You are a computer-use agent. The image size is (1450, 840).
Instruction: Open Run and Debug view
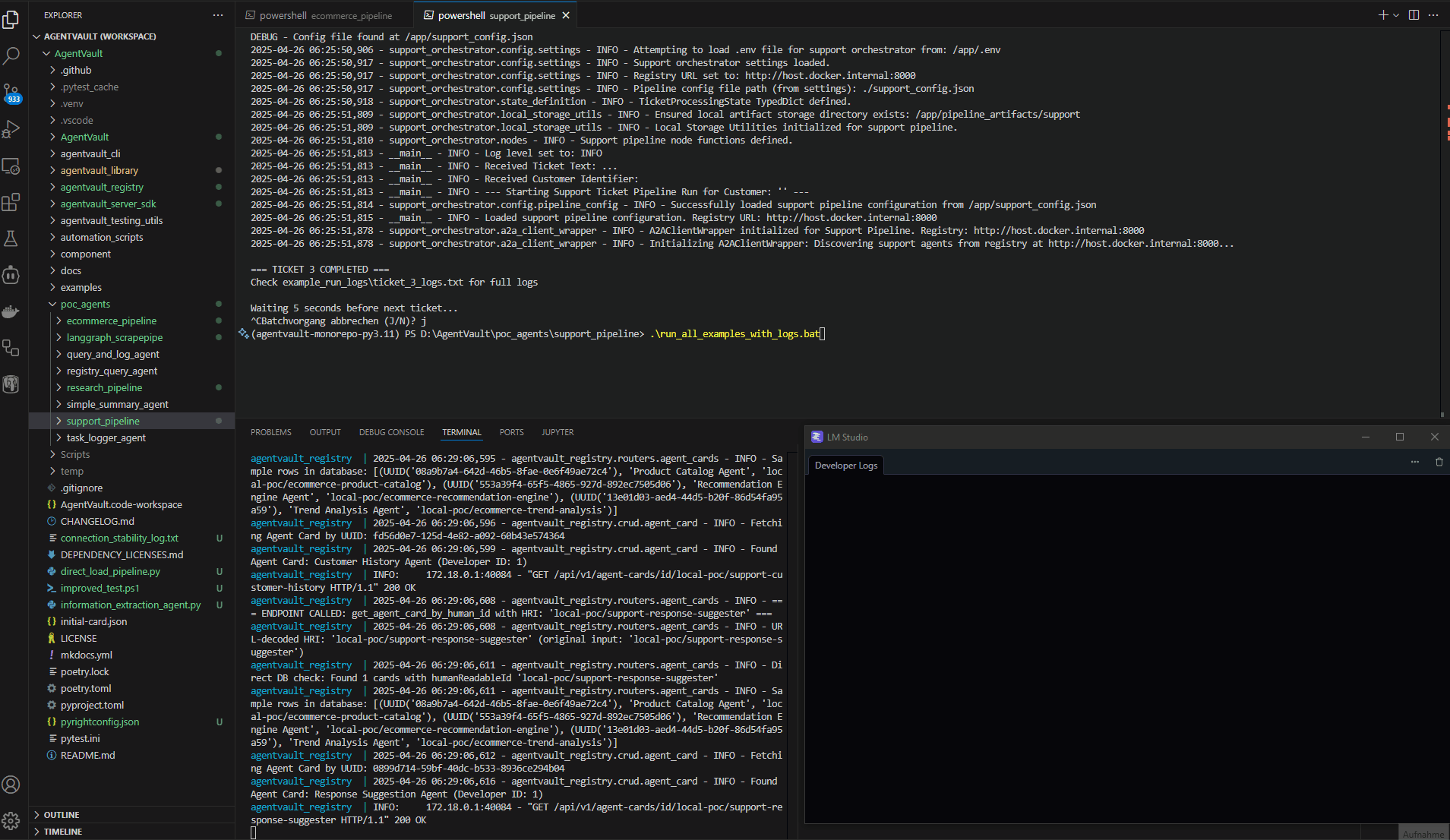11,129
